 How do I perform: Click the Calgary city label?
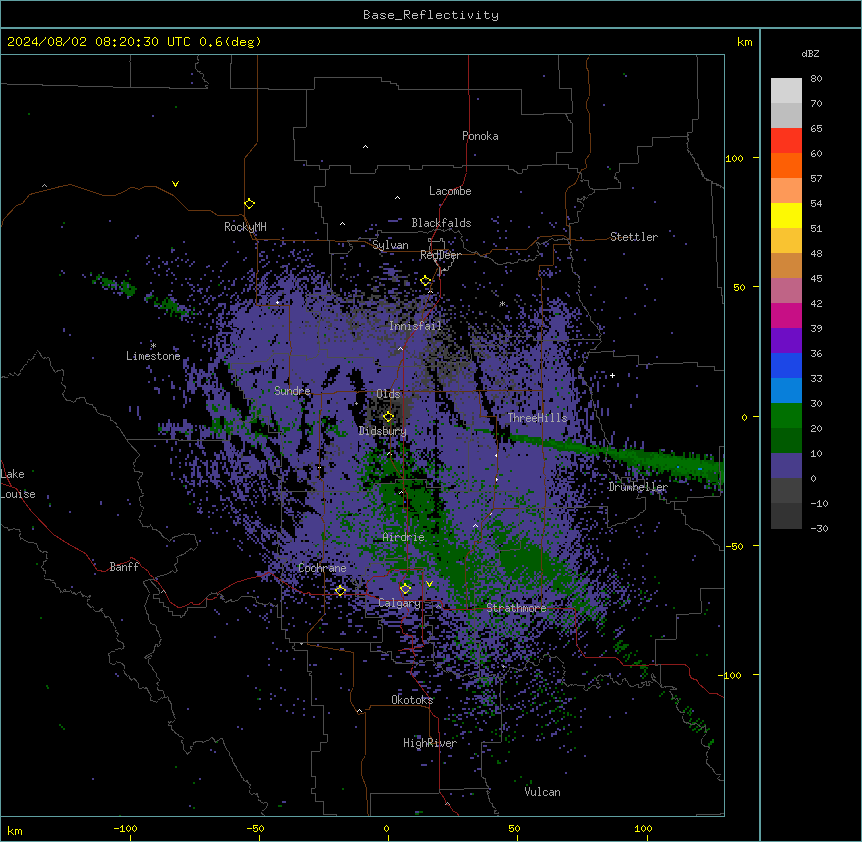pyautogui.click(x=399, y=603)
